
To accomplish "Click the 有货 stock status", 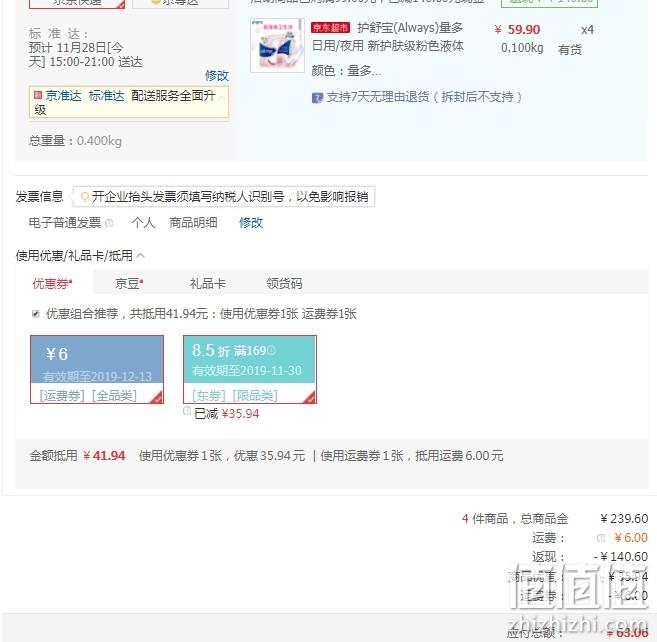I will click(570, 50).
